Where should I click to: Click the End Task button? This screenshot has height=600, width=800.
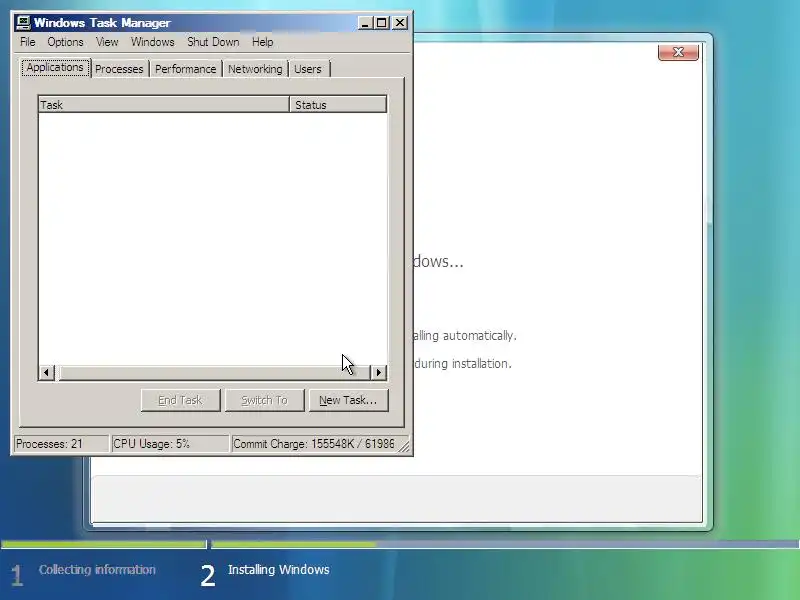click(x=180, y=400)
